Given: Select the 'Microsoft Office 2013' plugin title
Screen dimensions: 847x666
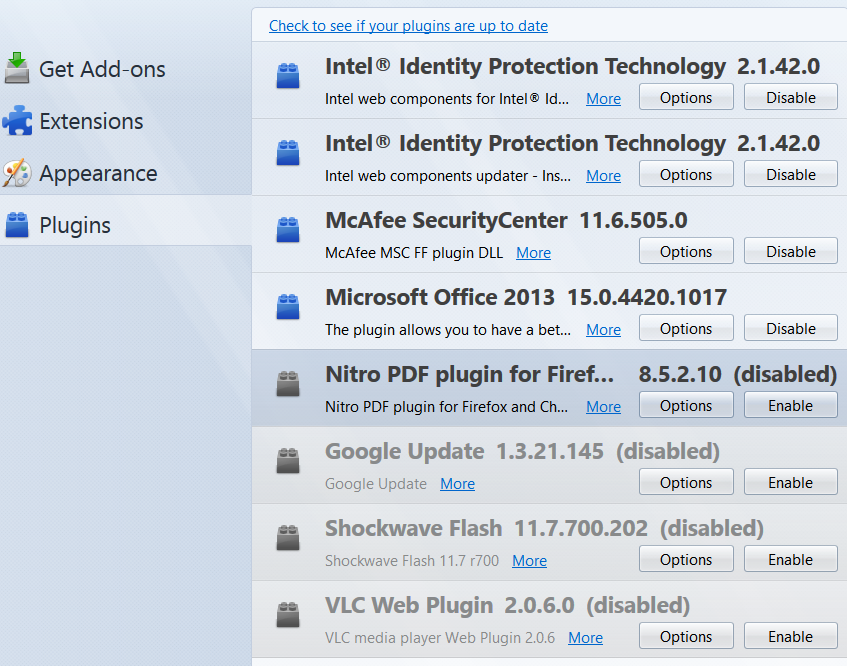Looking at the screenshot, I should click(x=440, y=297).
